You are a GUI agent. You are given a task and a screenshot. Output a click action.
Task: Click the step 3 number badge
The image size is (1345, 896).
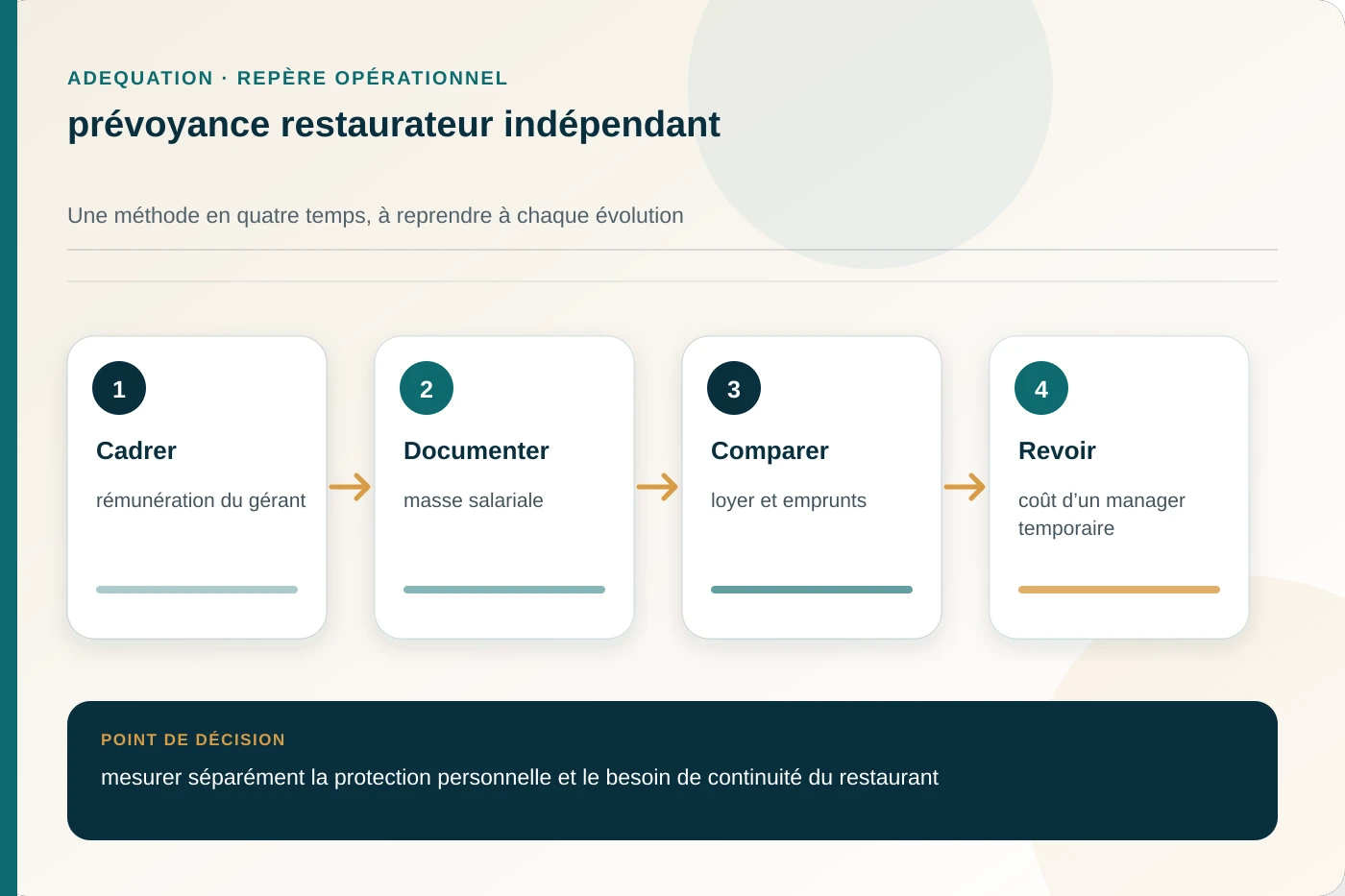click(x=734, y=388)
